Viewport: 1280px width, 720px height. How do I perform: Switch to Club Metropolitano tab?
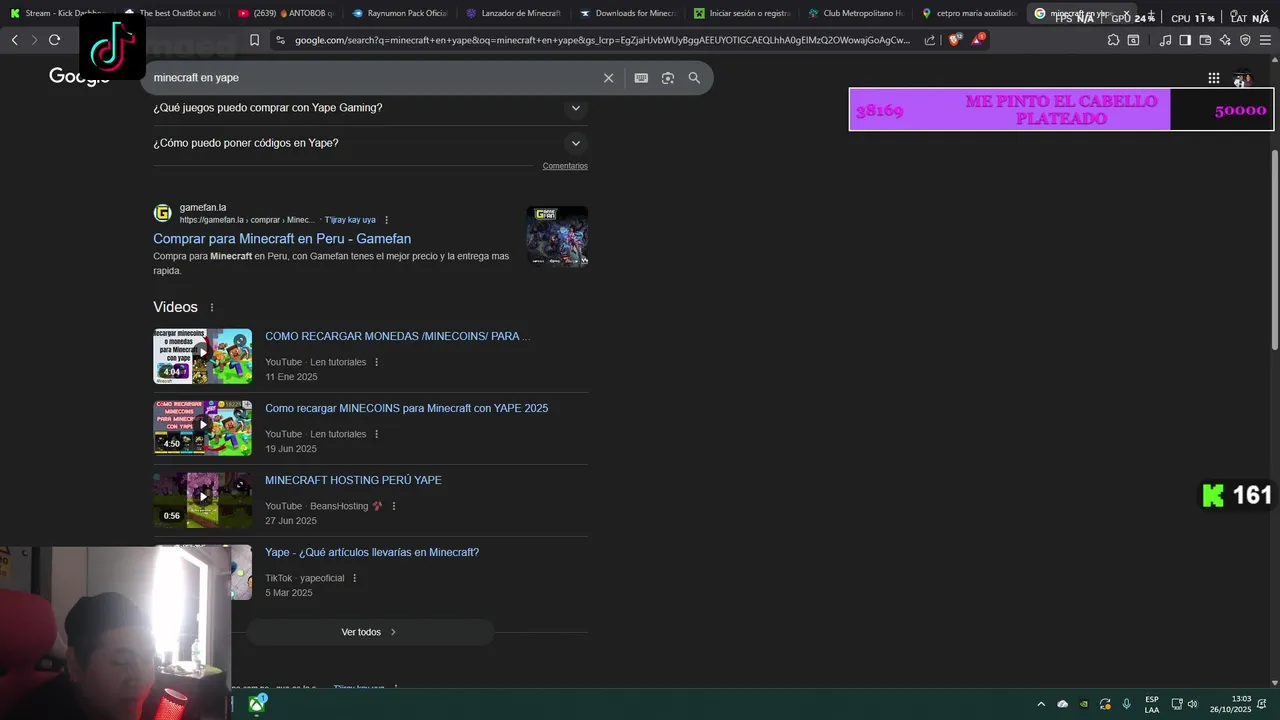(x=855, y=13)
